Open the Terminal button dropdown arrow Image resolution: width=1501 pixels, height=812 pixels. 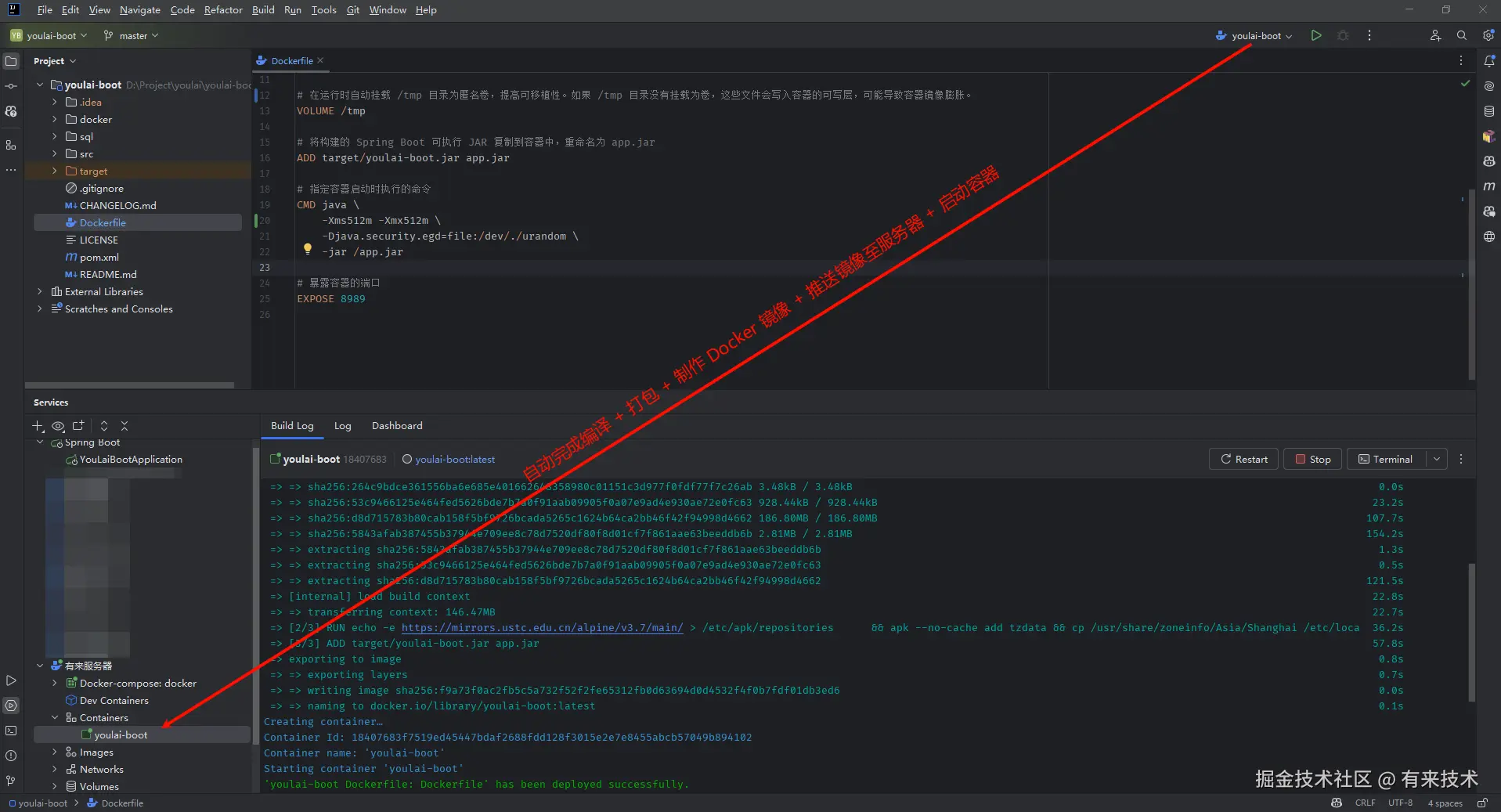pyautogui.click(x=1437, y=459)
